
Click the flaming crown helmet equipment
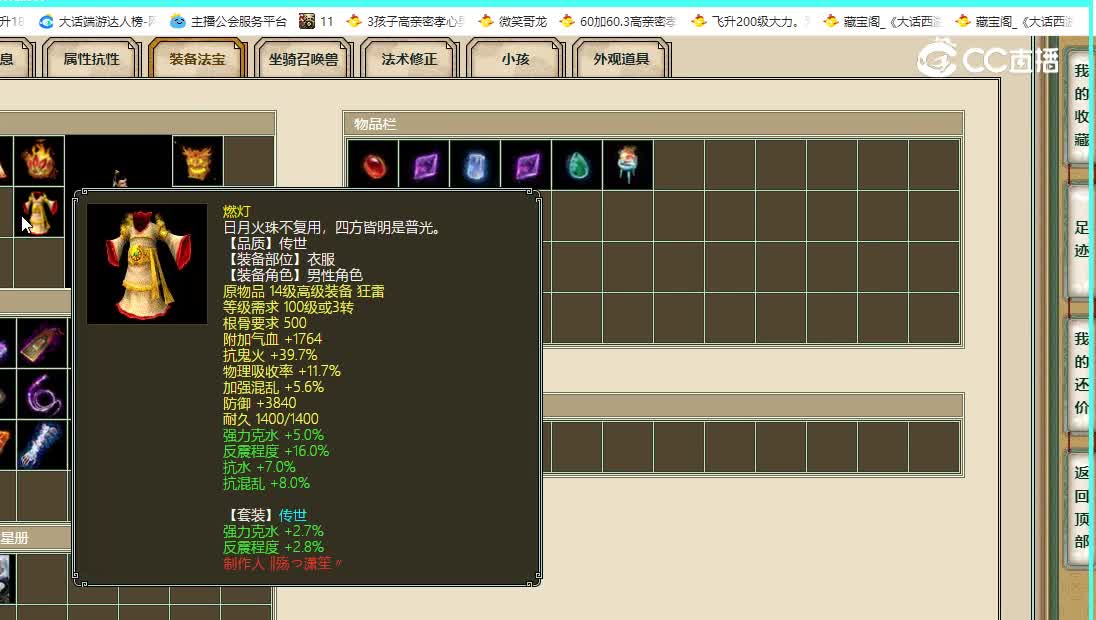coord(39,160)
